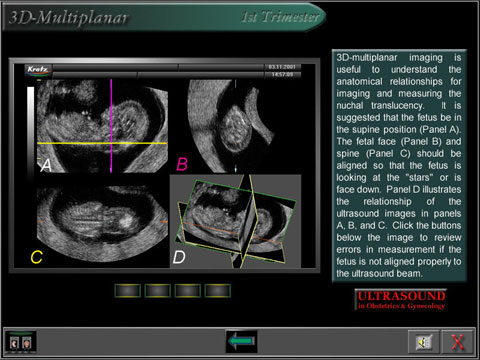Viewport: 480px width, 360px height.
Task: Click the 3D-Multiplanar title banner
Action: 68,17
